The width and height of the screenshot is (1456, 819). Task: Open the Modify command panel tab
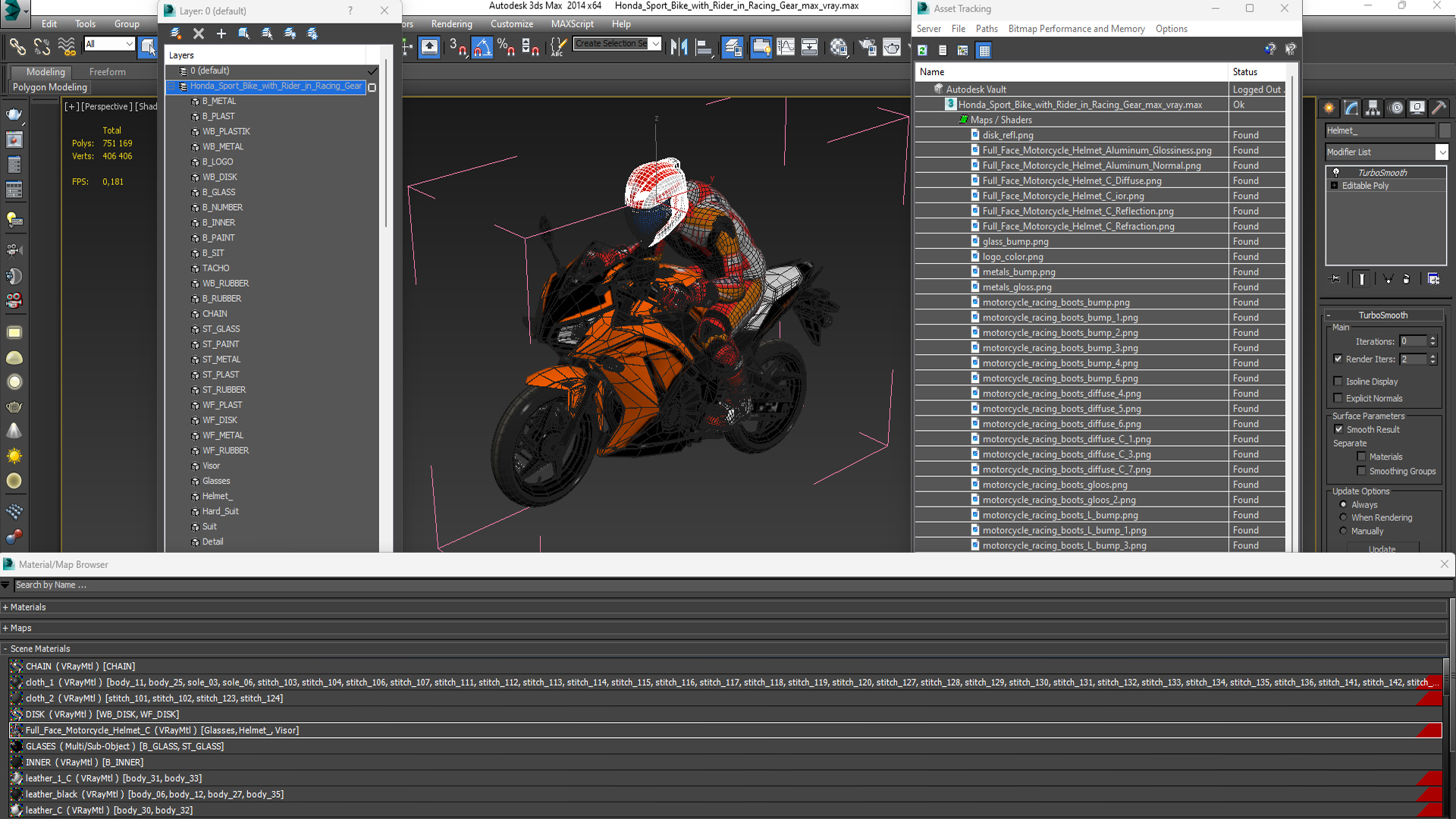pos(1351,108)
